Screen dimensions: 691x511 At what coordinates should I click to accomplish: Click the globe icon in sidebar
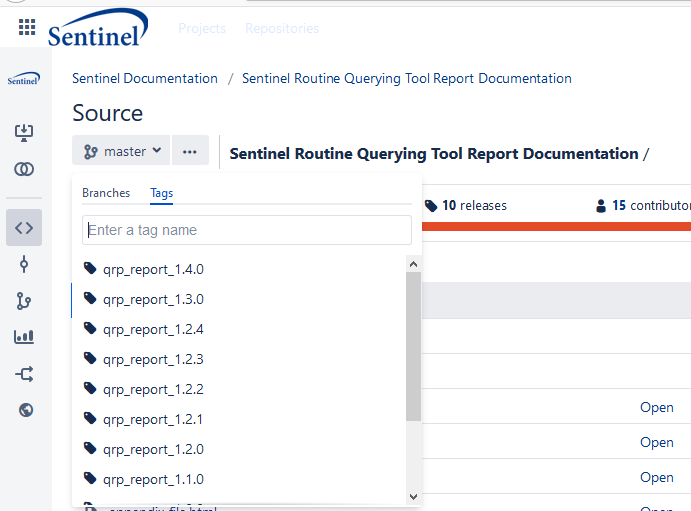[26, 409]
